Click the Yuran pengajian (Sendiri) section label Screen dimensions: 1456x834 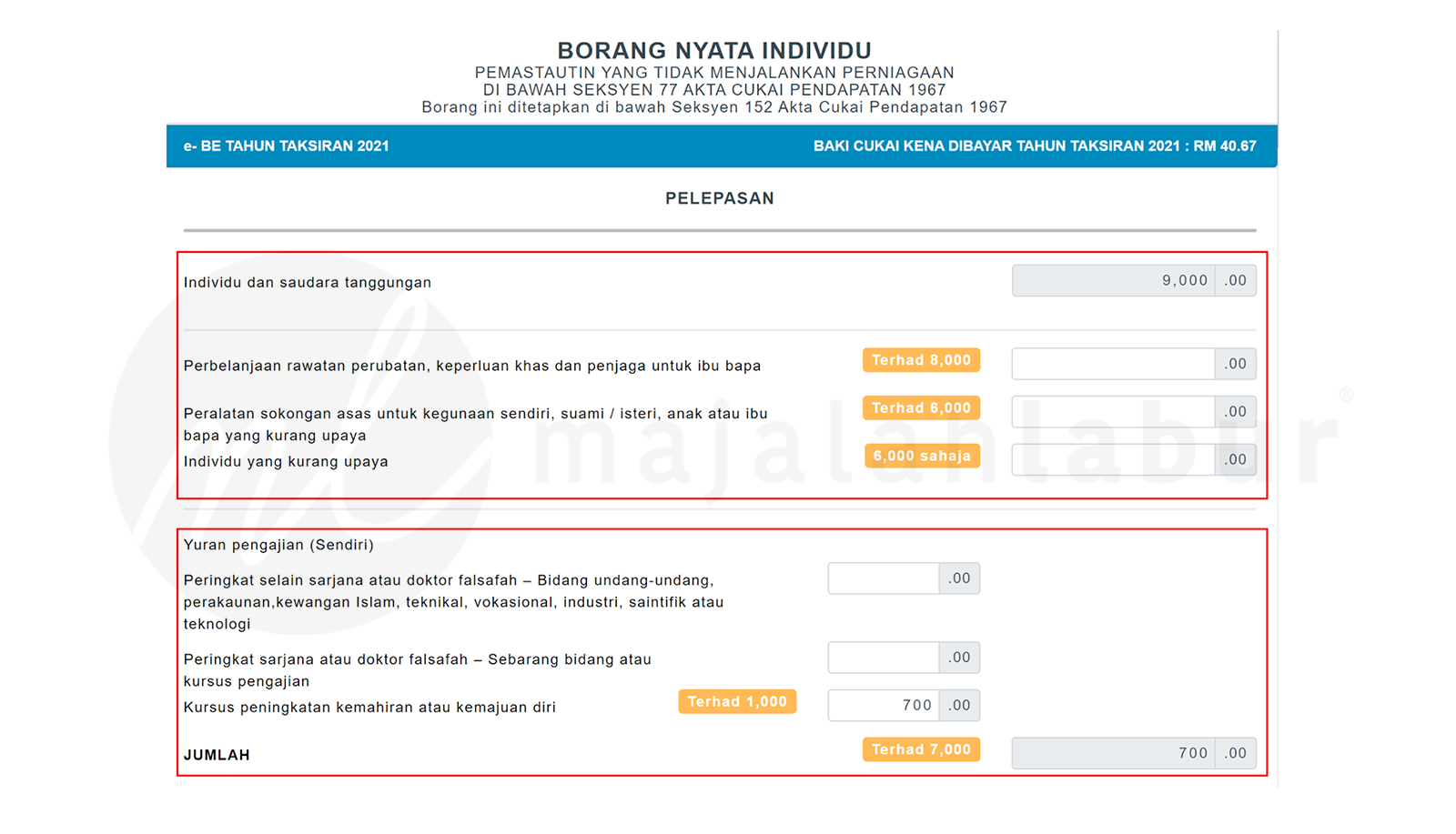[x=278, y=545]
